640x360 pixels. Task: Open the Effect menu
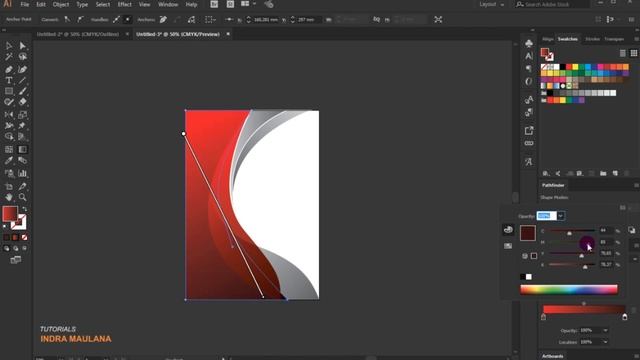[x=124, y=4]
